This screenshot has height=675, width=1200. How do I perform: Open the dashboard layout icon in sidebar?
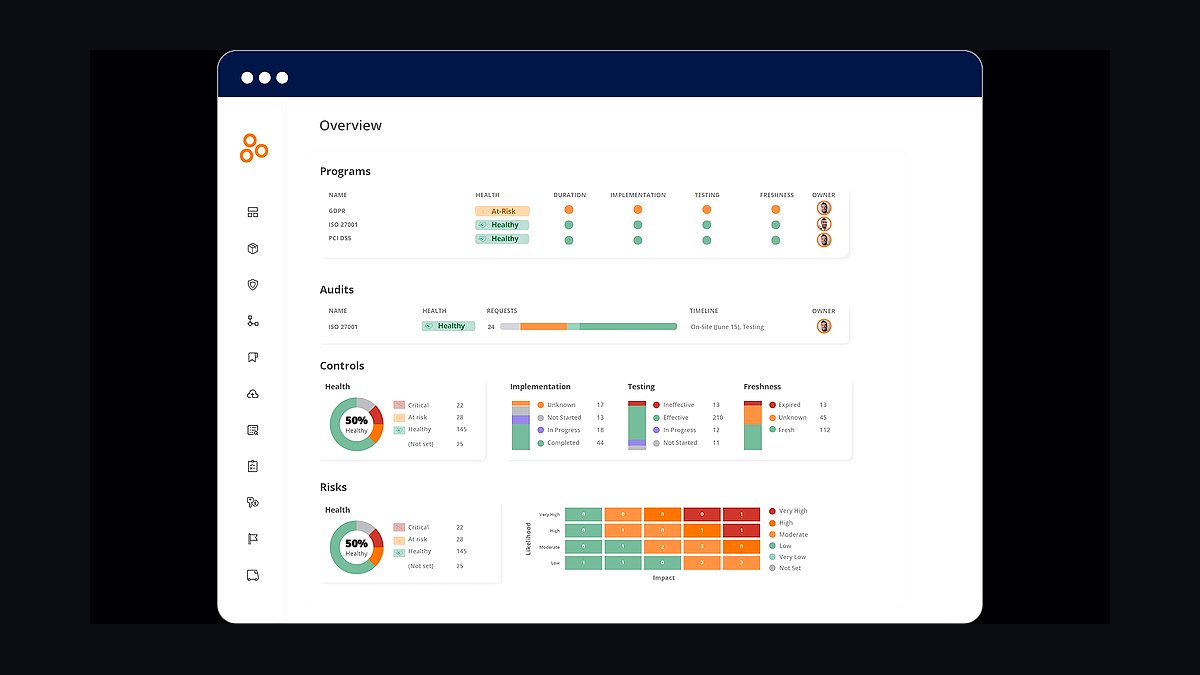tap(253, 212)
